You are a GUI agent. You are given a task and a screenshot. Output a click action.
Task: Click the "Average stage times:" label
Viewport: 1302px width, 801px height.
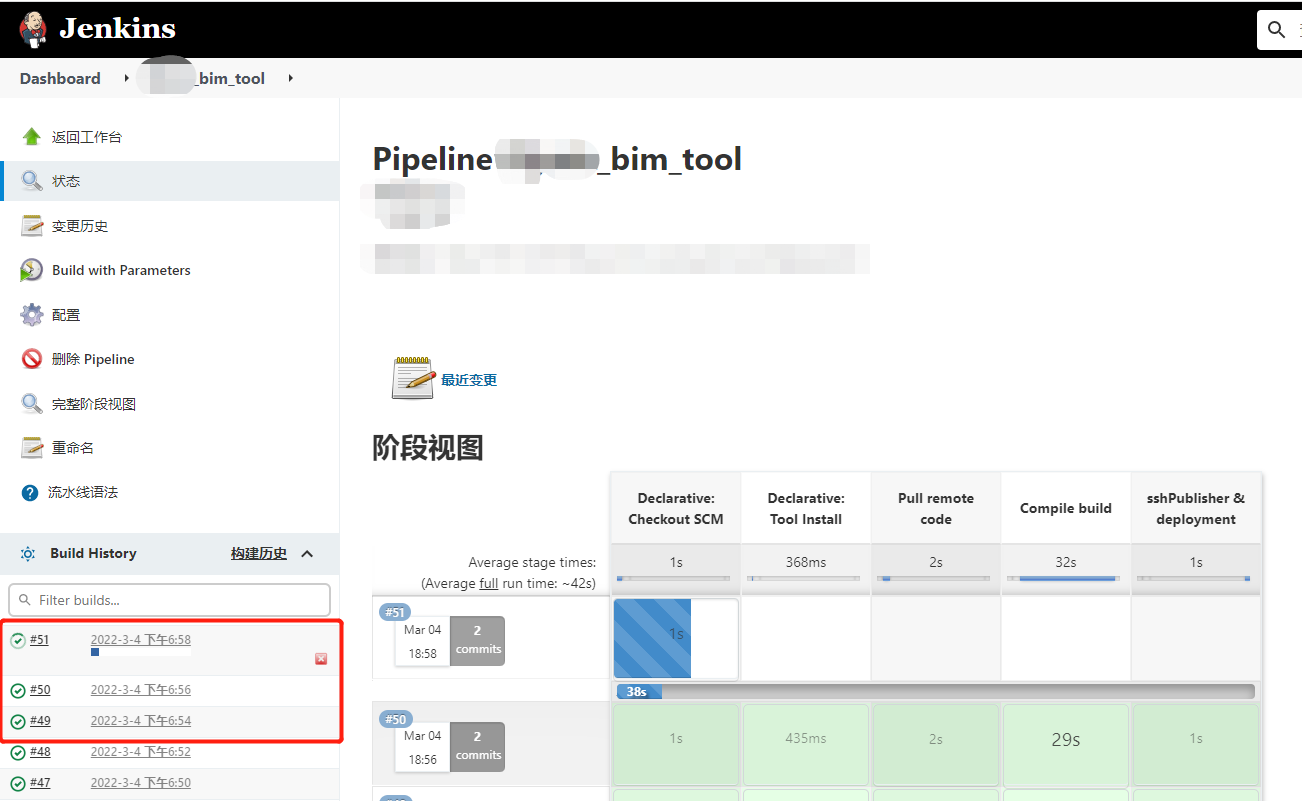pos(532,562)
